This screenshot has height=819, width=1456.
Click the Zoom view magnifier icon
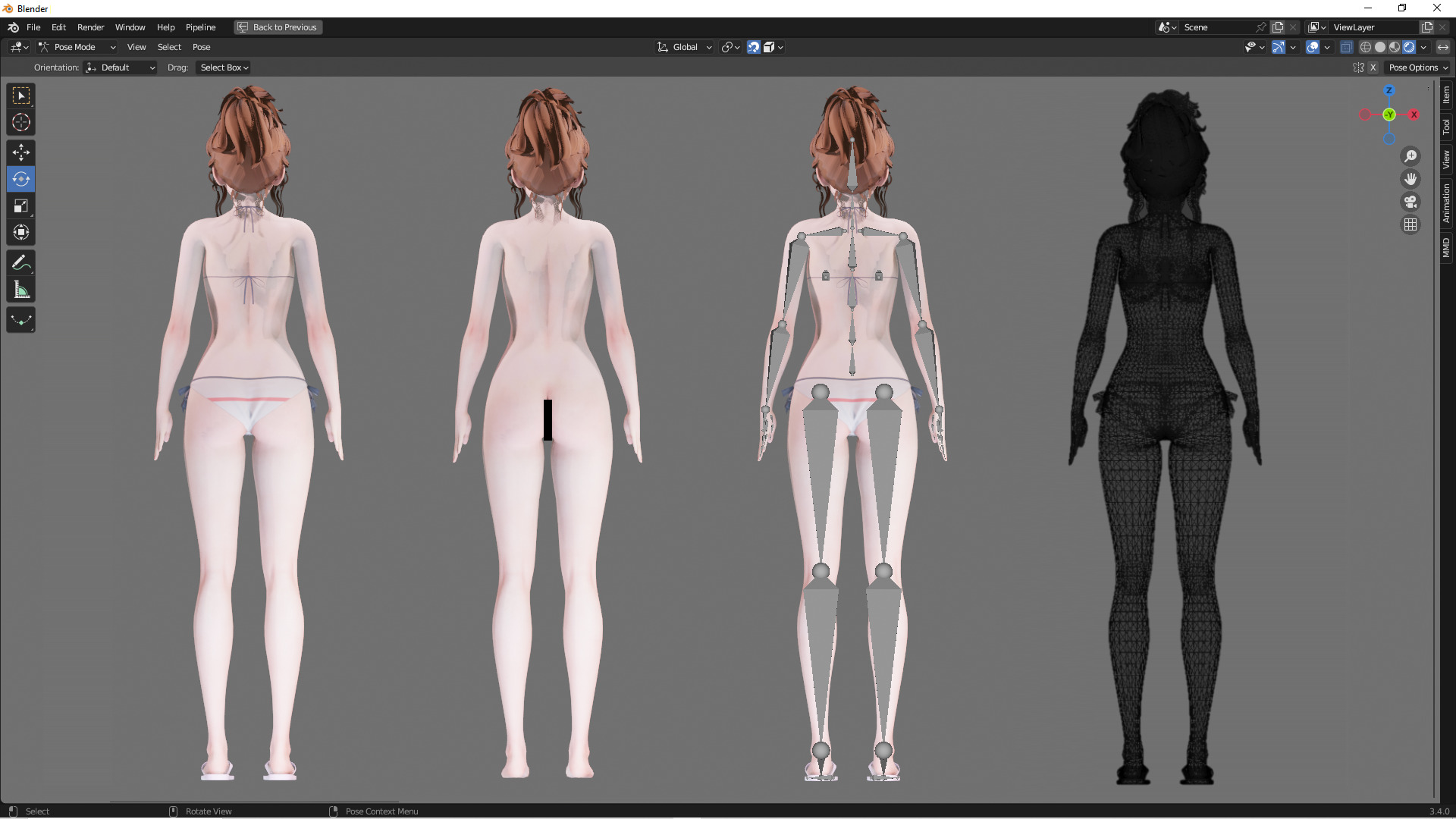1410,156
